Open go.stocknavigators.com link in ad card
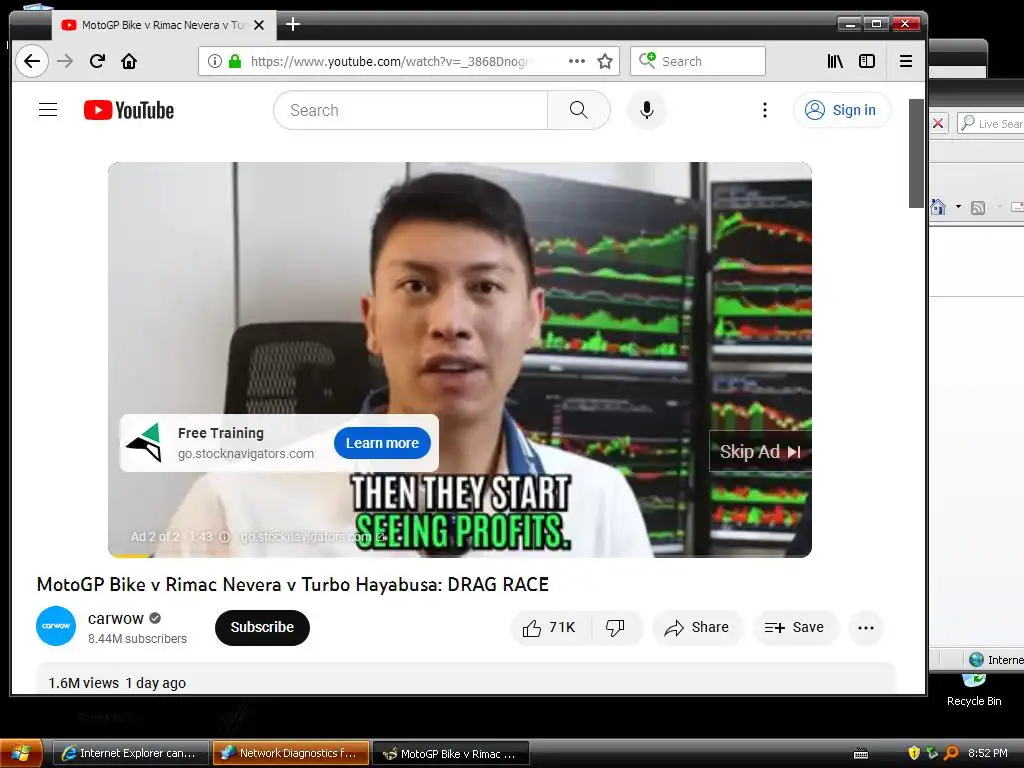 click(246, 454)
